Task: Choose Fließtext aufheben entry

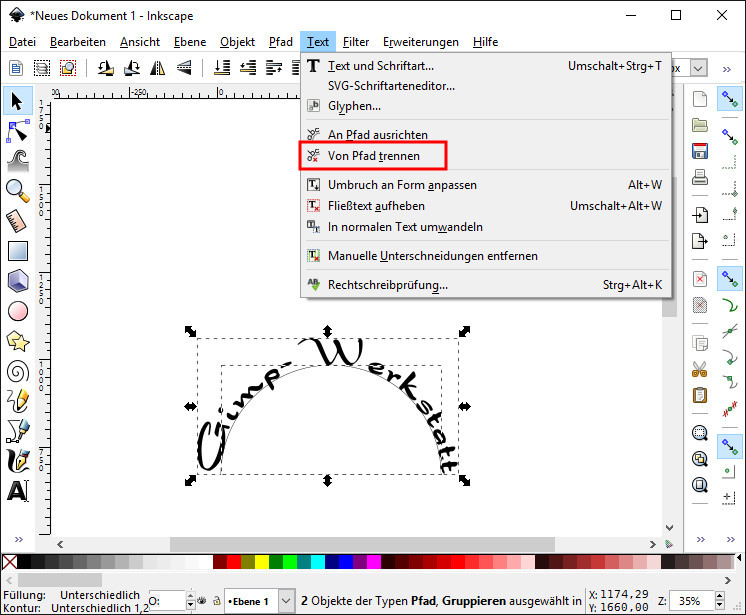Action: click(x=485, y=205)
